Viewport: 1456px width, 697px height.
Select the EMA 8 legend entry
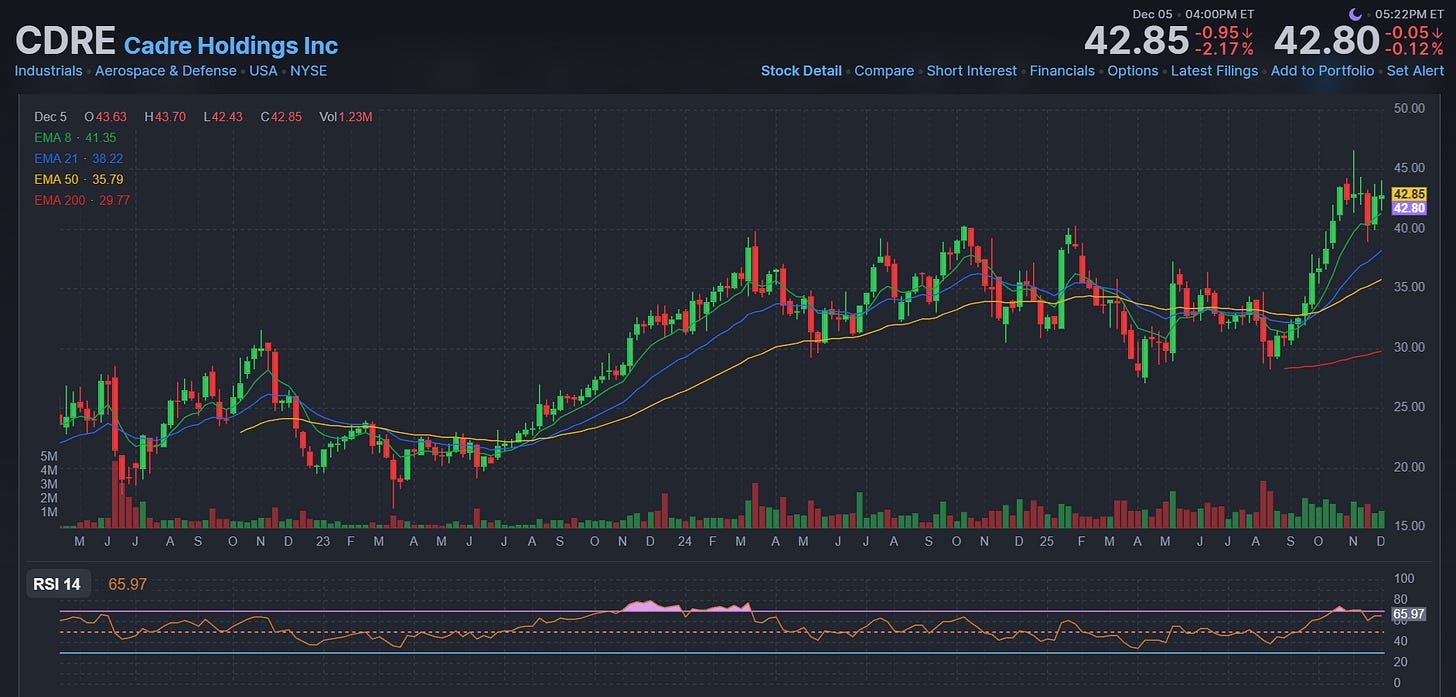(x=75, y=138)
